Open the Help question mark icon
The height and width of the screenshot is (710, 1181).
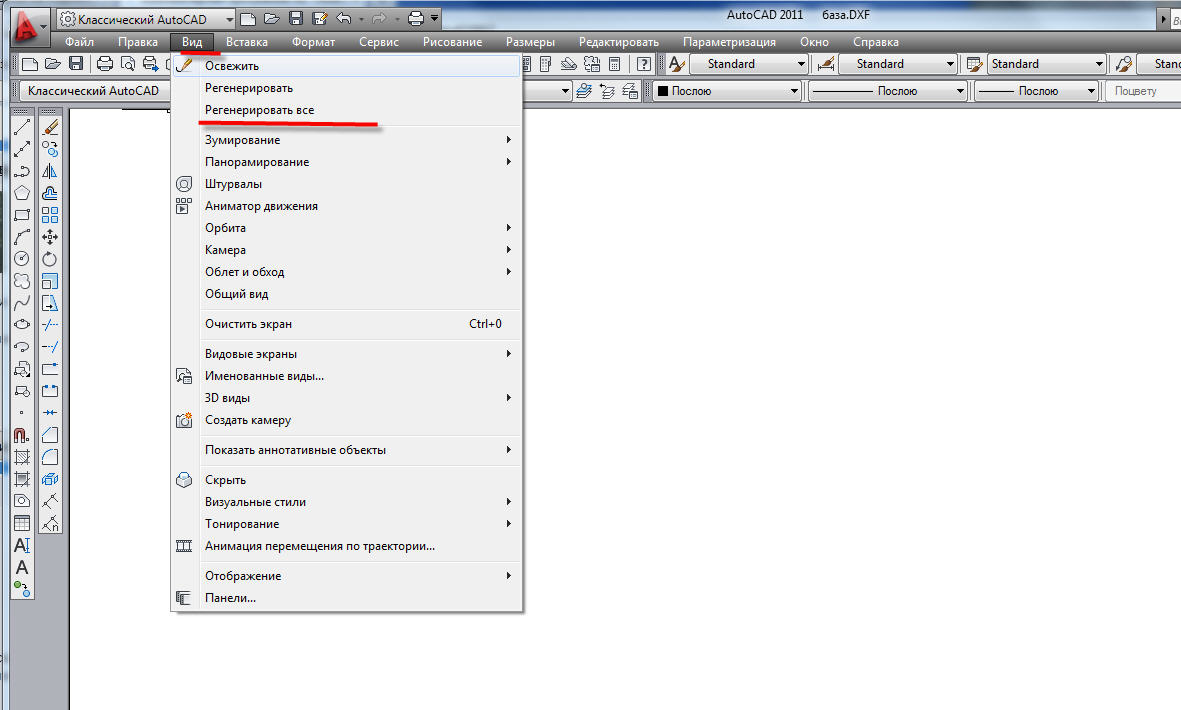pyautogui.click(x=644, y=64)
